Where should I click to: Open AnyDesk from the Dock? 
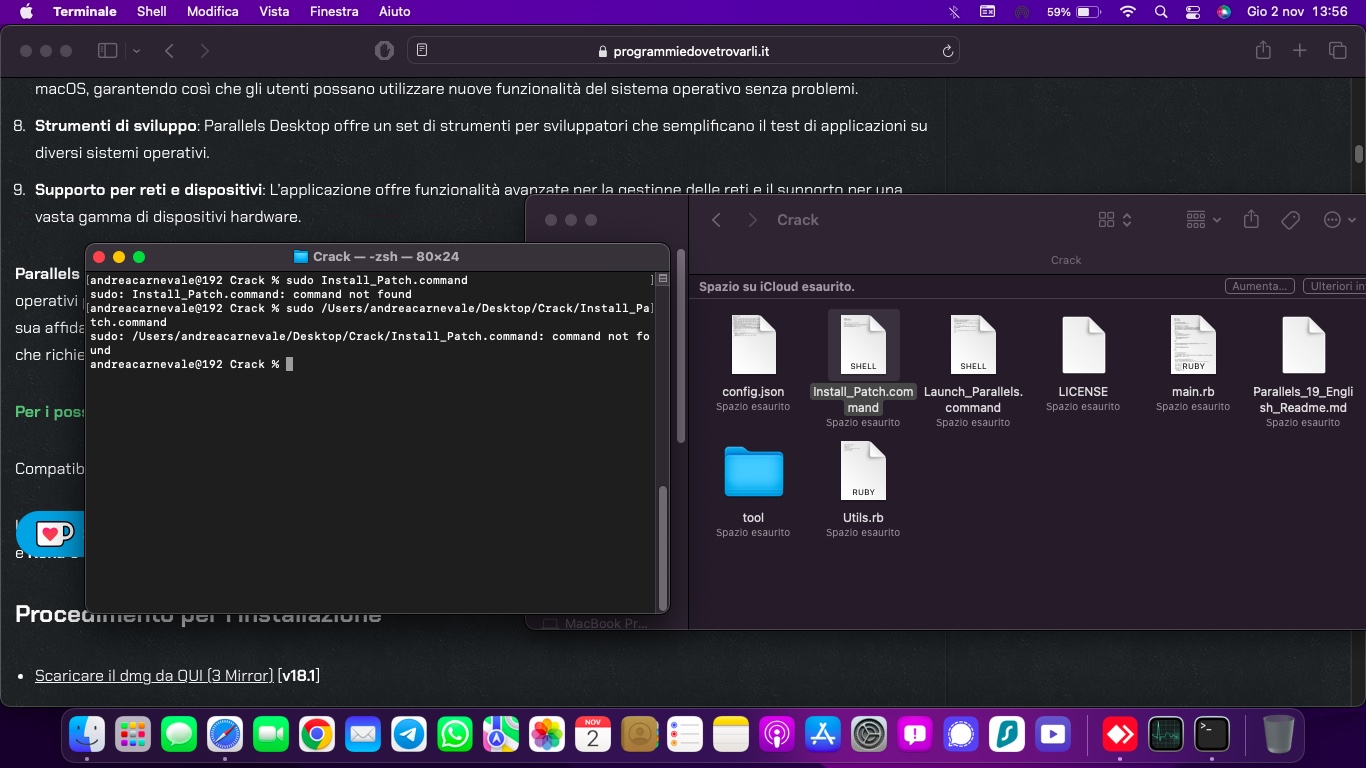pos(1120,735)
